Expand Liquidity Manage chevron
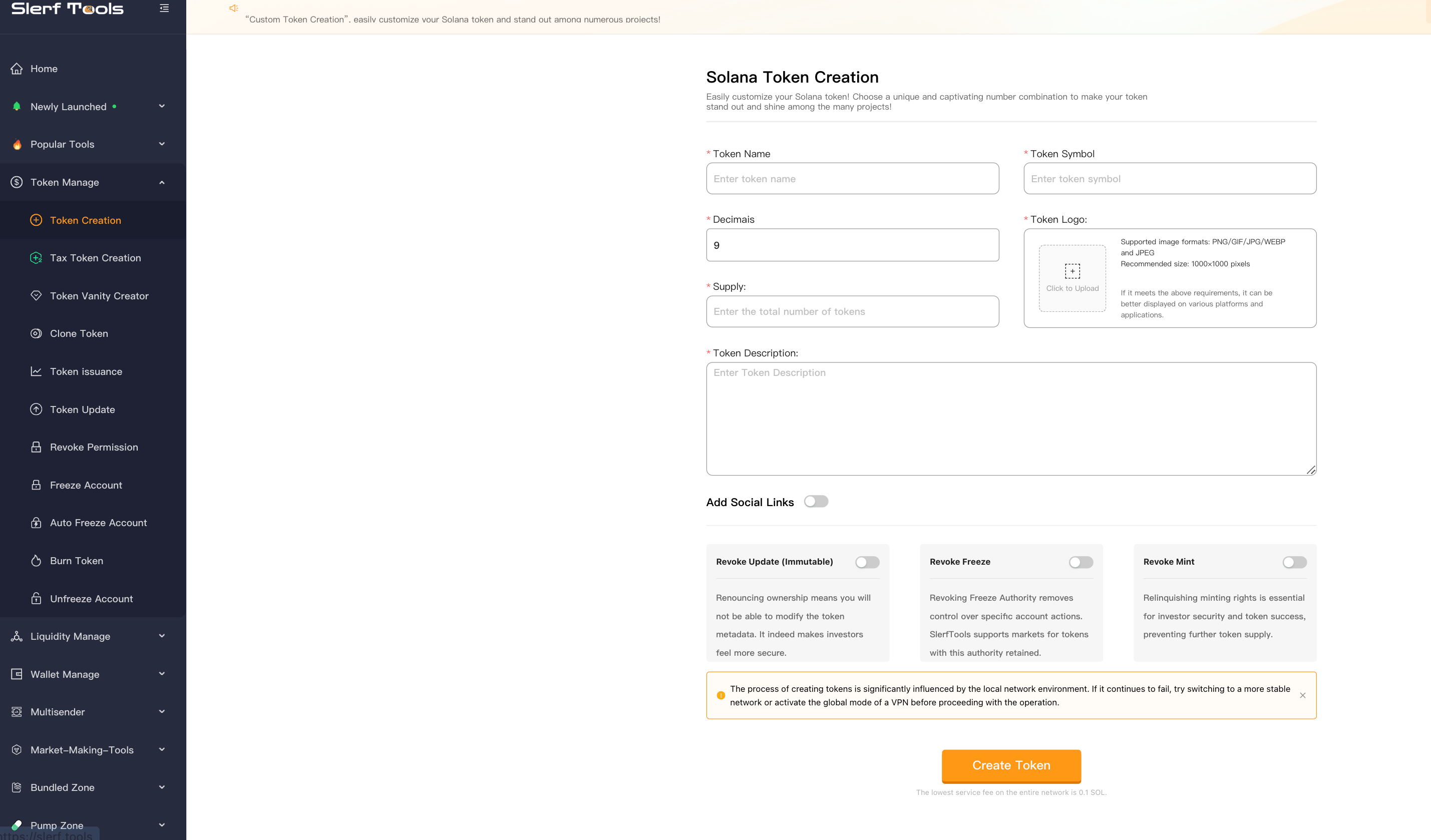The height and width of the screenshot is (840, 1431). 162,636
